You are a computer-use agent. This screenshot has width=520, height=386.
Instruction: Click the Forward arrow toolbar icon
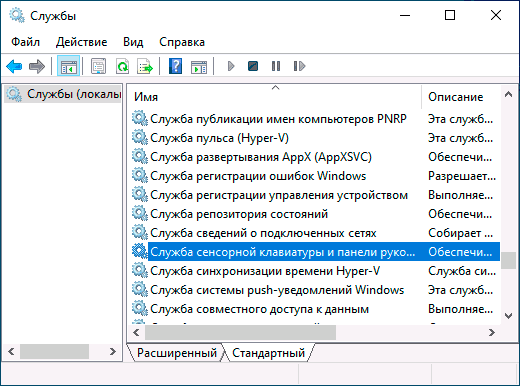(37, 66)
